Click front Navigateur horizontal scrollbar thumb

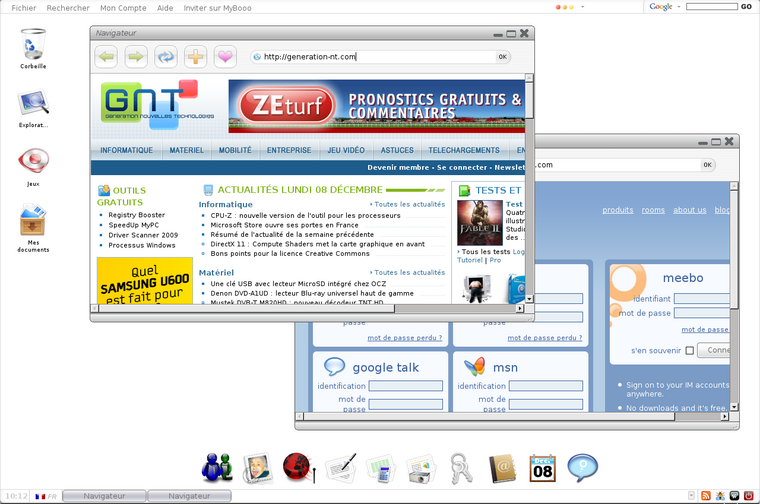click(x=246, y=308)
